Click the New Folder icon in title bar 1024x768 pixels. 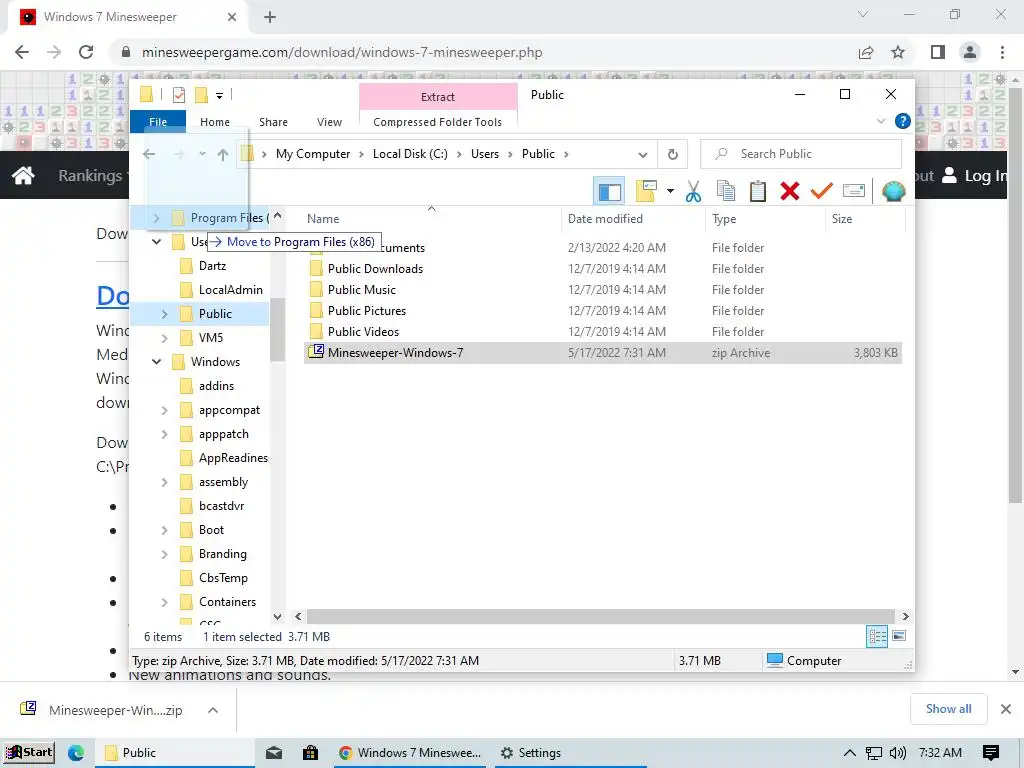click(201, 95)
